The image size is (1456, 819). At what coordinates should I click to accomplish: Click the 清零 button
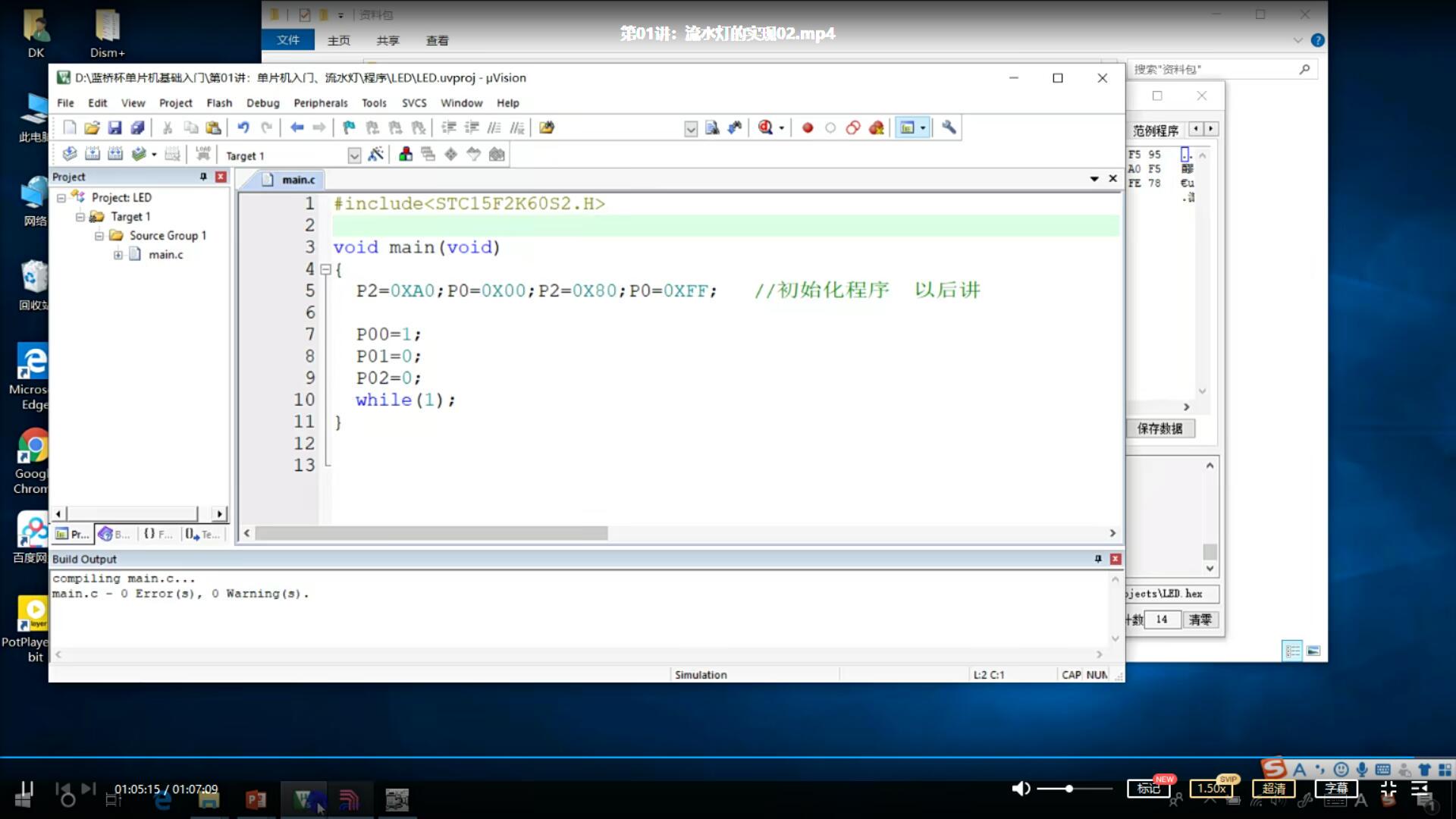coord(1200,620)
